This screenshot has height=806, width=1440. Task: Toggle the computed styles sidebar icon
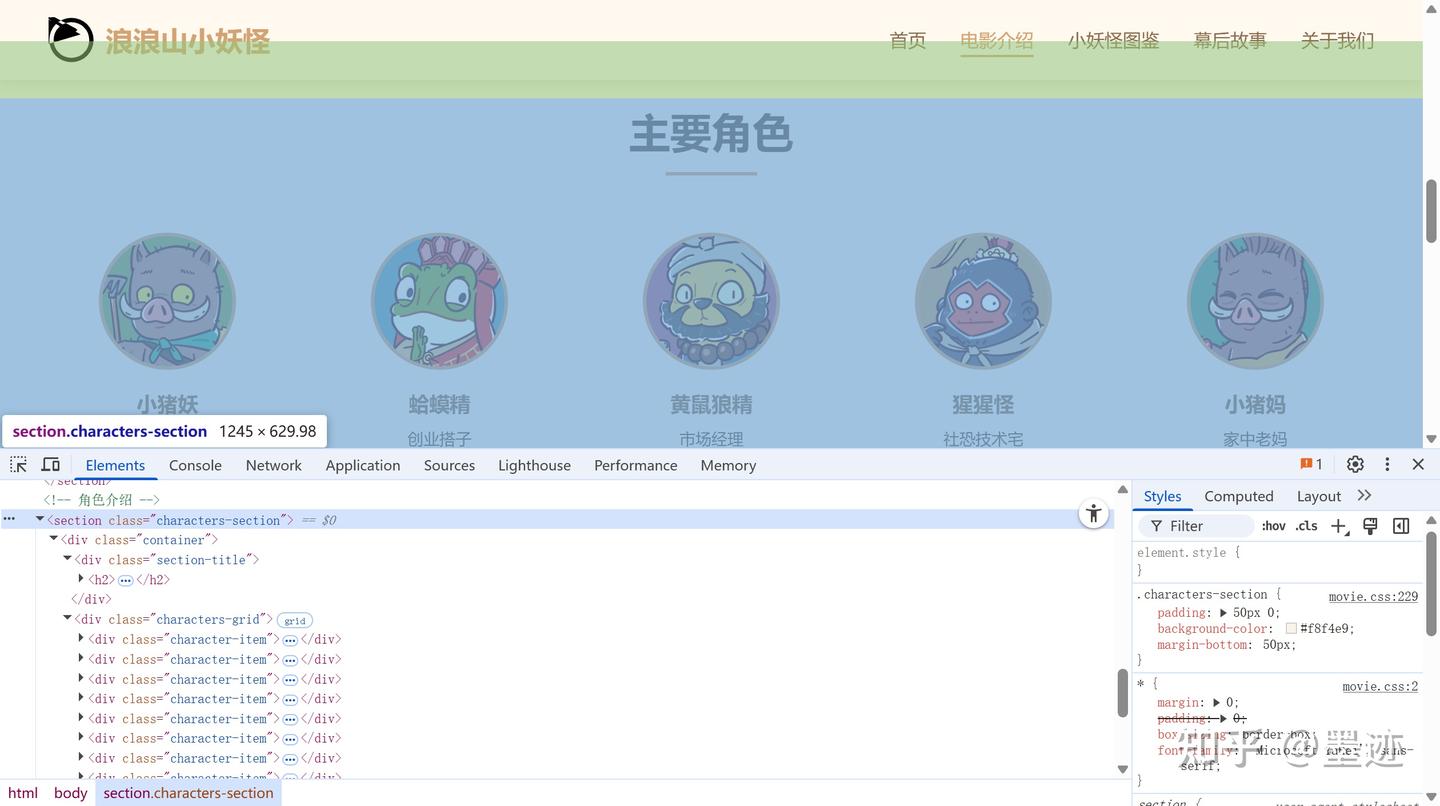click(1401, 526)
